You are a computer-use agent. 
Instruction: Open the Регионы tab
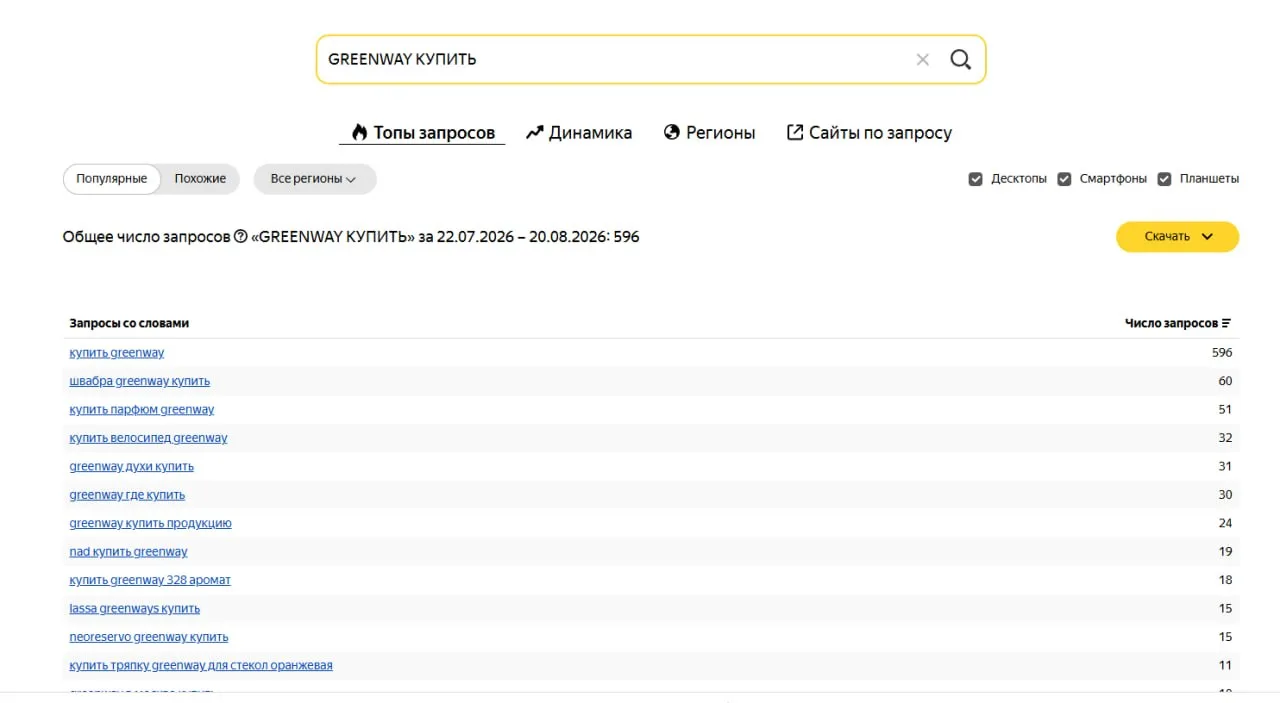point(710,133)
